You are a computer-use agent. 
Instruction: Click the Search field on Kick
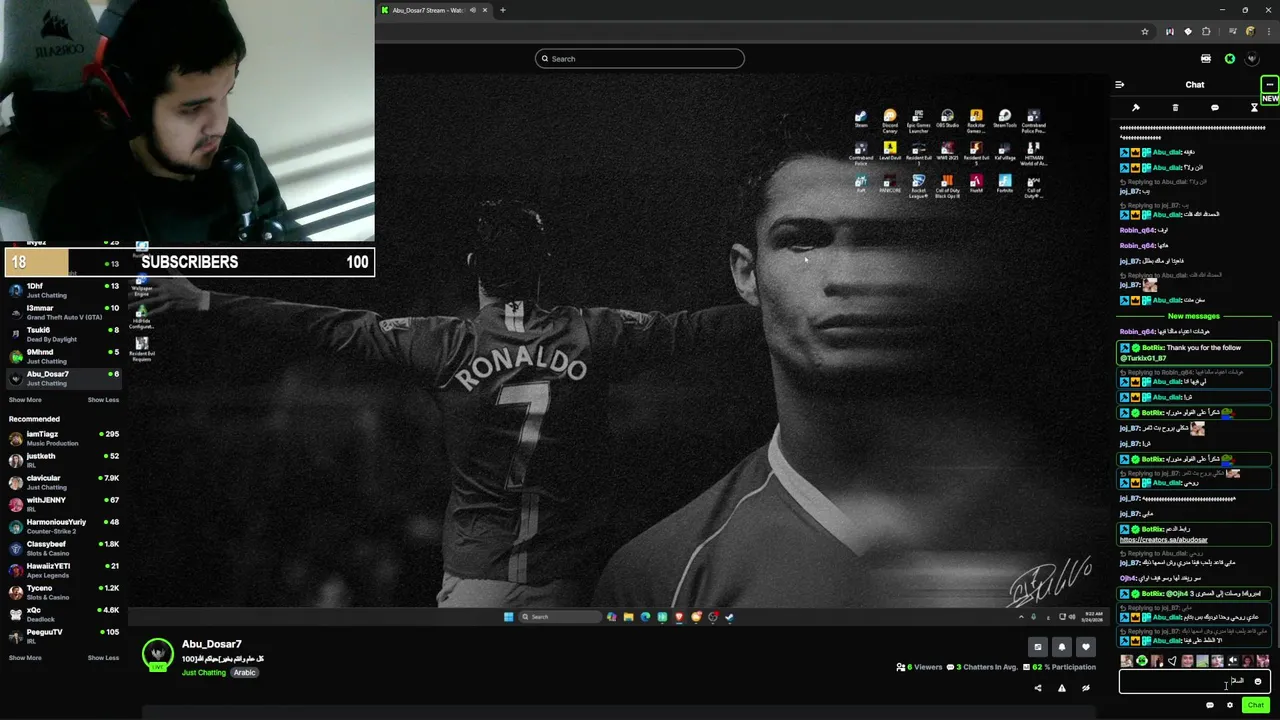640,59
